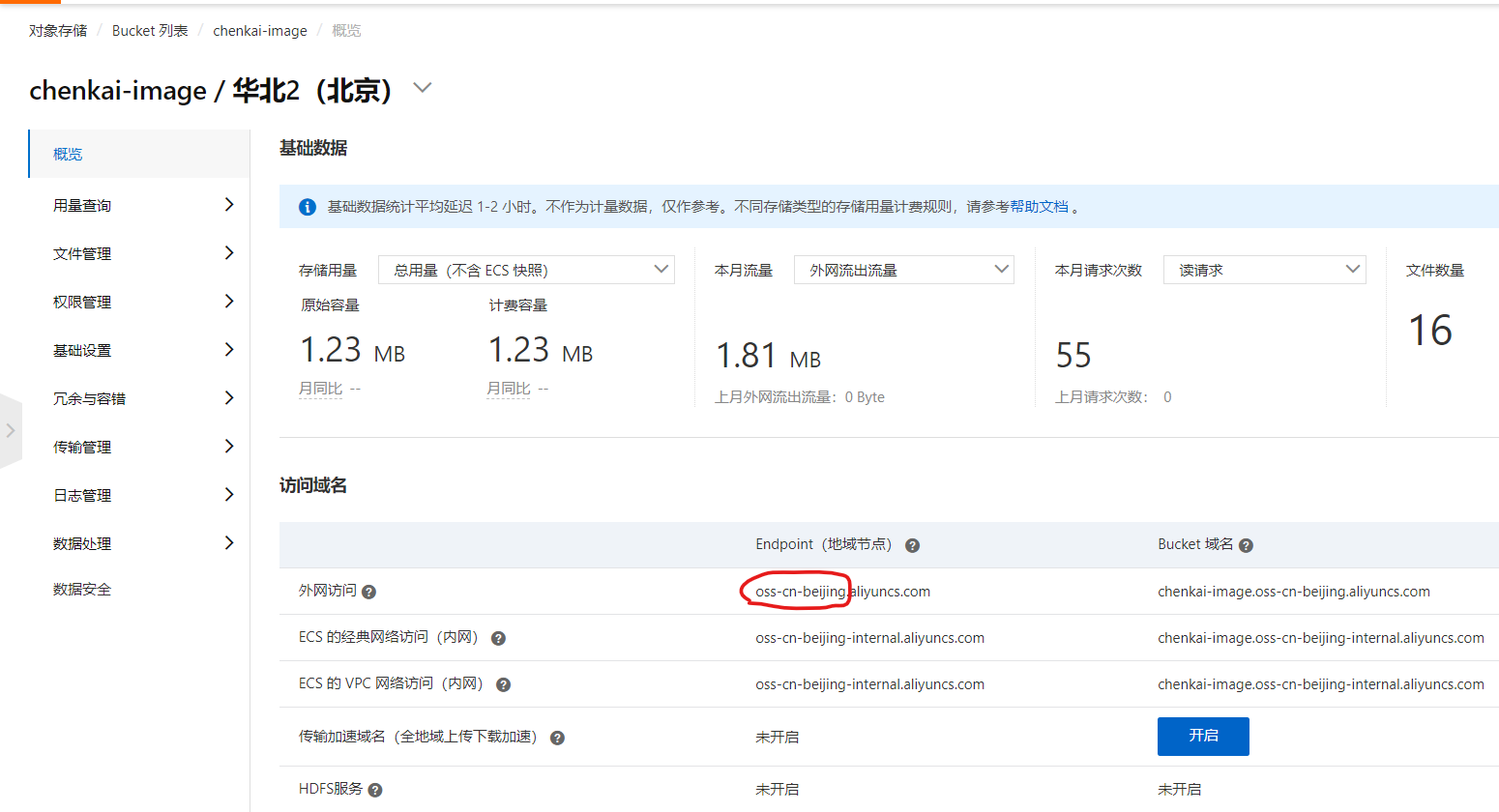Click classic network bucket domain chenkai-image internal
This screenshot has width=1499, height=812.
click(1321, 638)
